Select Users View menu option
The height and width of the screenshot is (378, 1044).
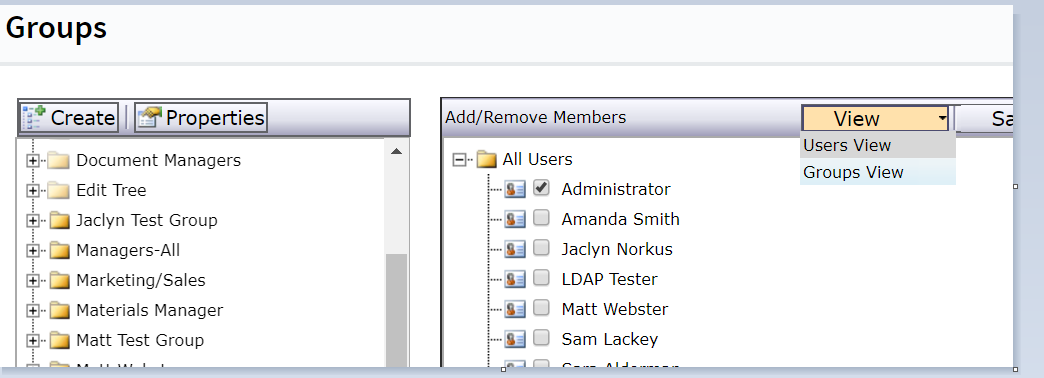(x=878, y=145)
